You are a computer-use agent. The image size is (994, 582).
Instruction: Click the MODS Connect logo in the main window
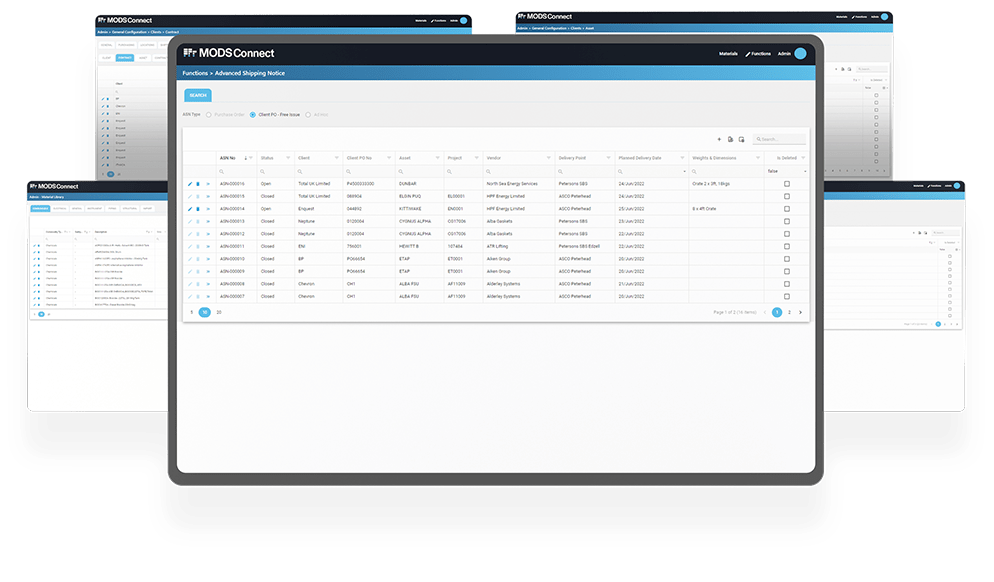229,53
